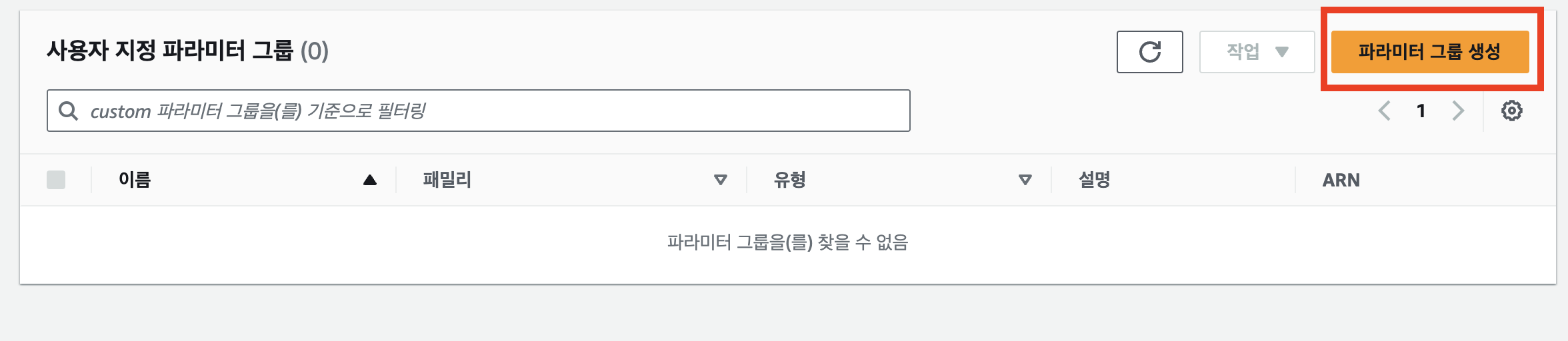Screen dimensions: 1568x341
Task: Click the magnifier search icon
Action: [x=68, y=111]
